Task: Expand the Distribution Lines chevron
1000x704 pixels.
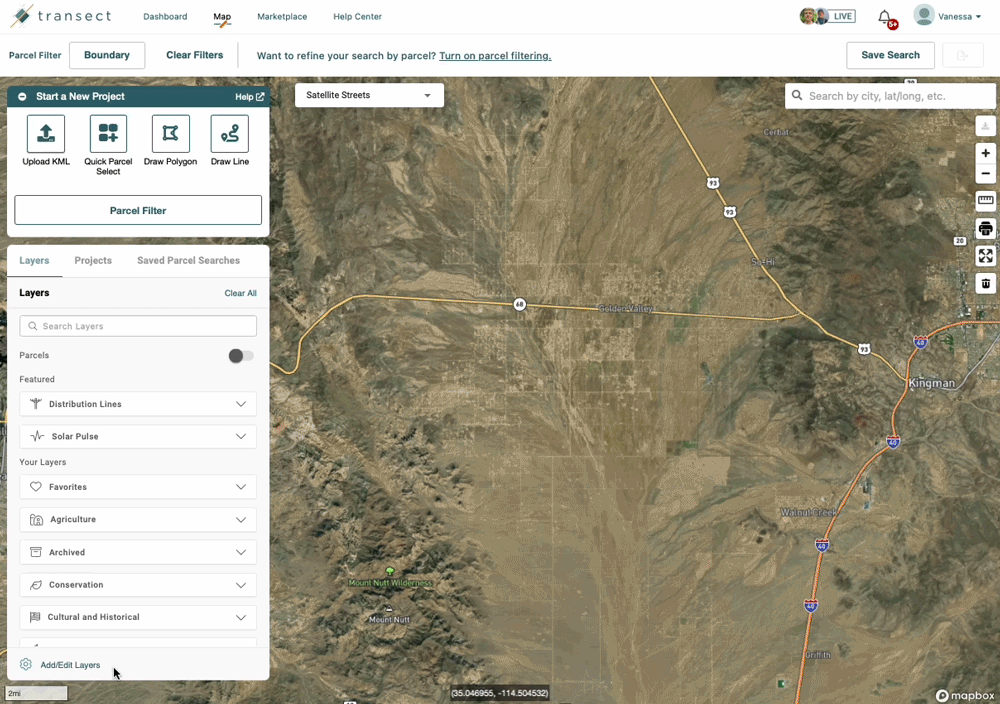Action: tap(241, 404)
